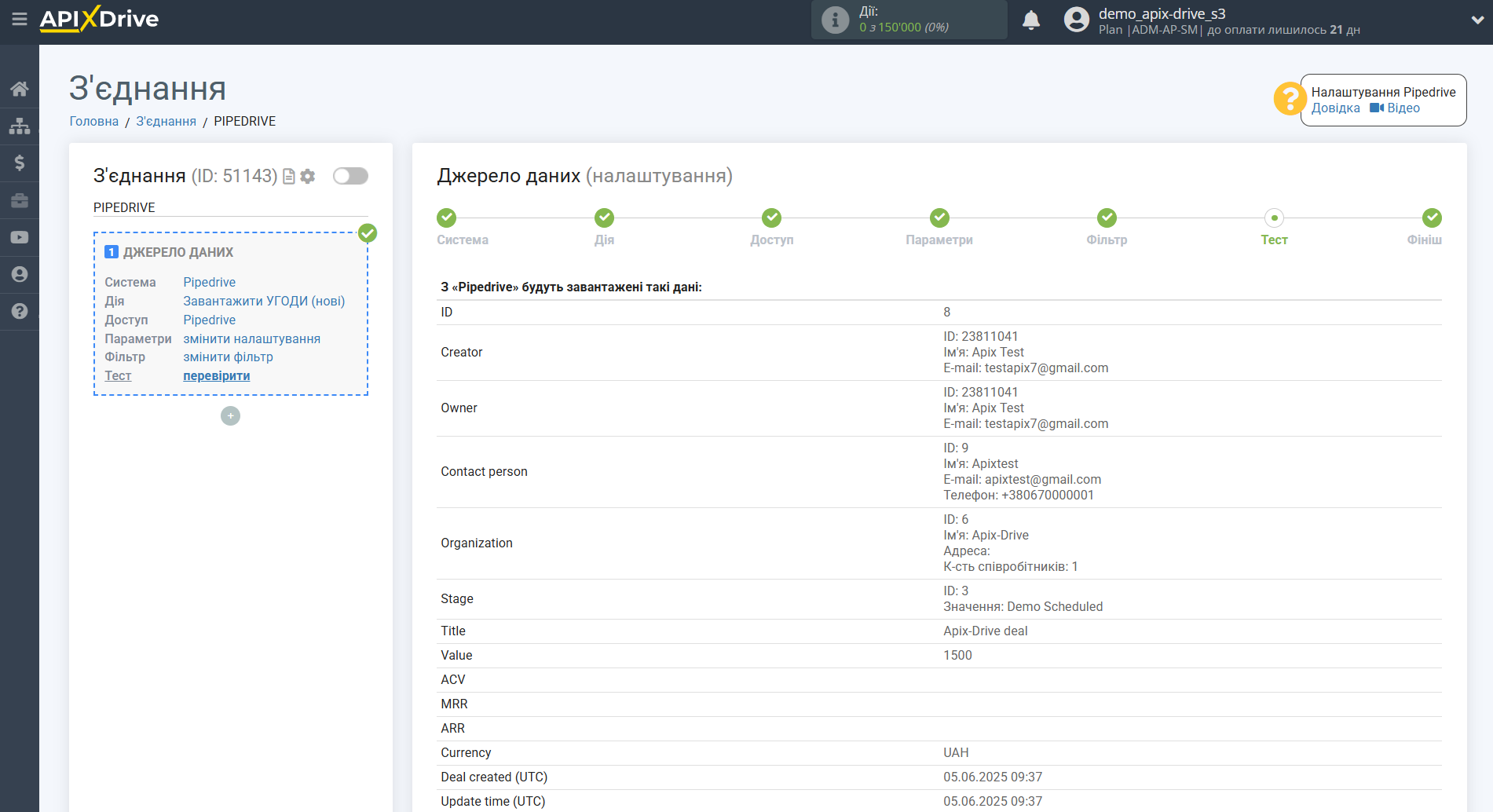Open connection settings gear icon
The height and width of the screenshot is (812, 1493).
(x=308, y=176)
